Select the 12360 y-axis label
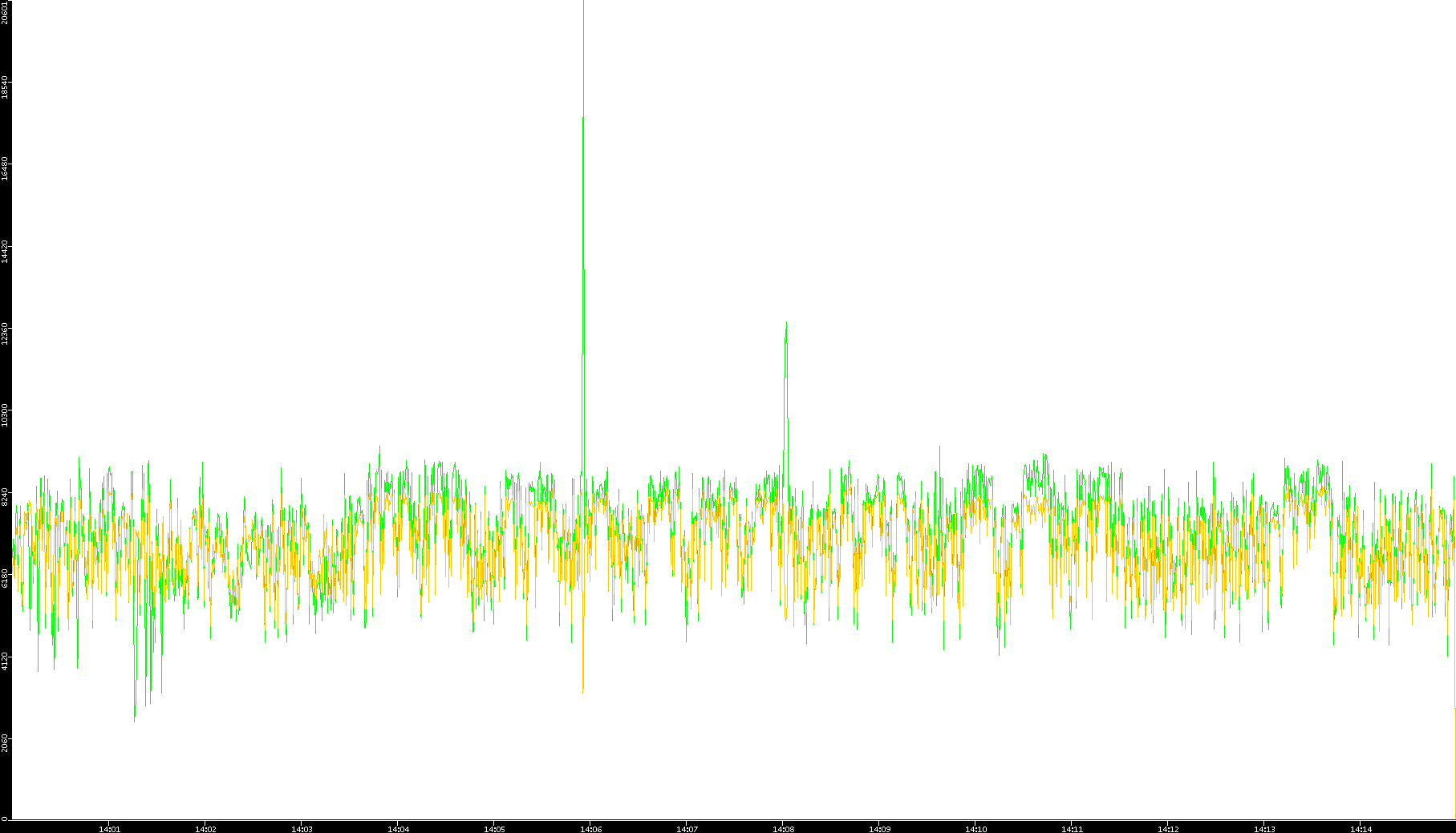This screenshot has height=833, width=1456. tap(5, 334)
